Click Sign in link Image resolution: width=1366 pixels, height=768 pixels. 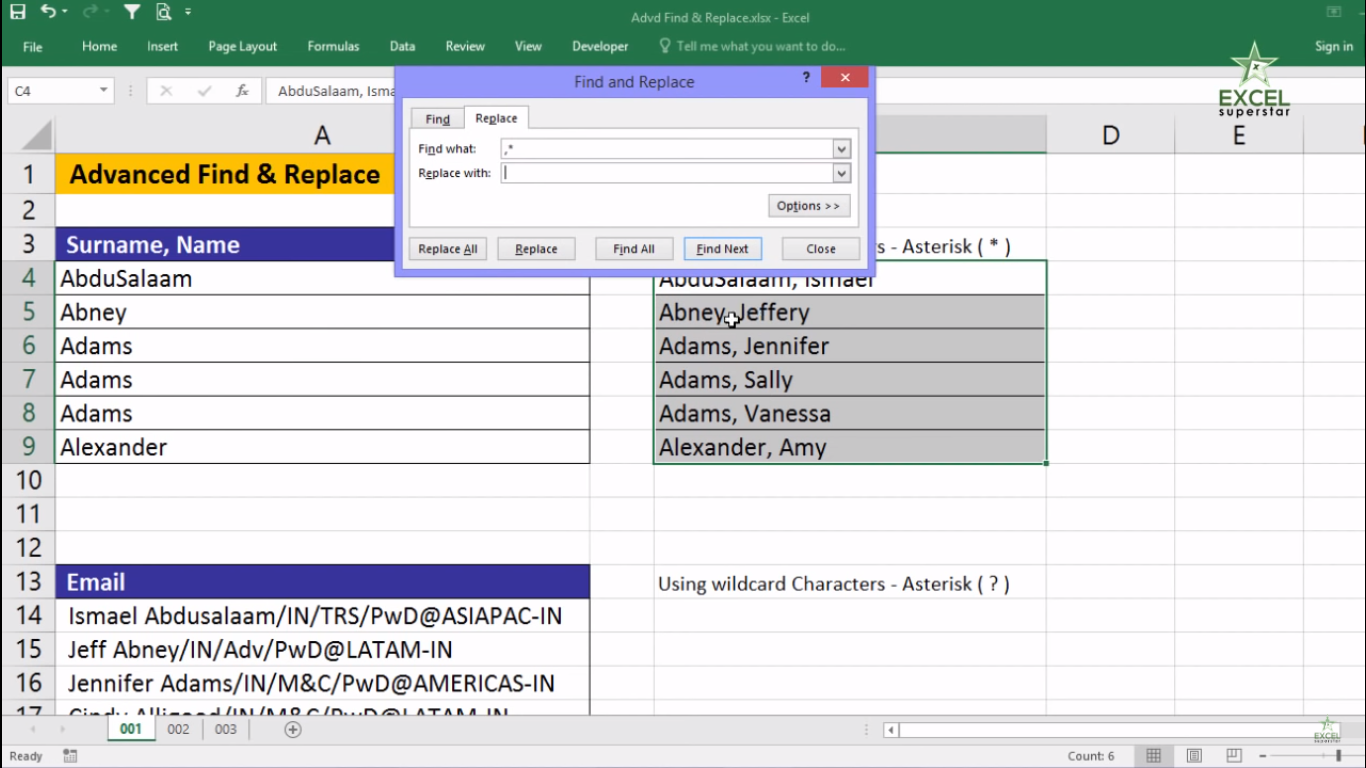[x=1334, y=46]
